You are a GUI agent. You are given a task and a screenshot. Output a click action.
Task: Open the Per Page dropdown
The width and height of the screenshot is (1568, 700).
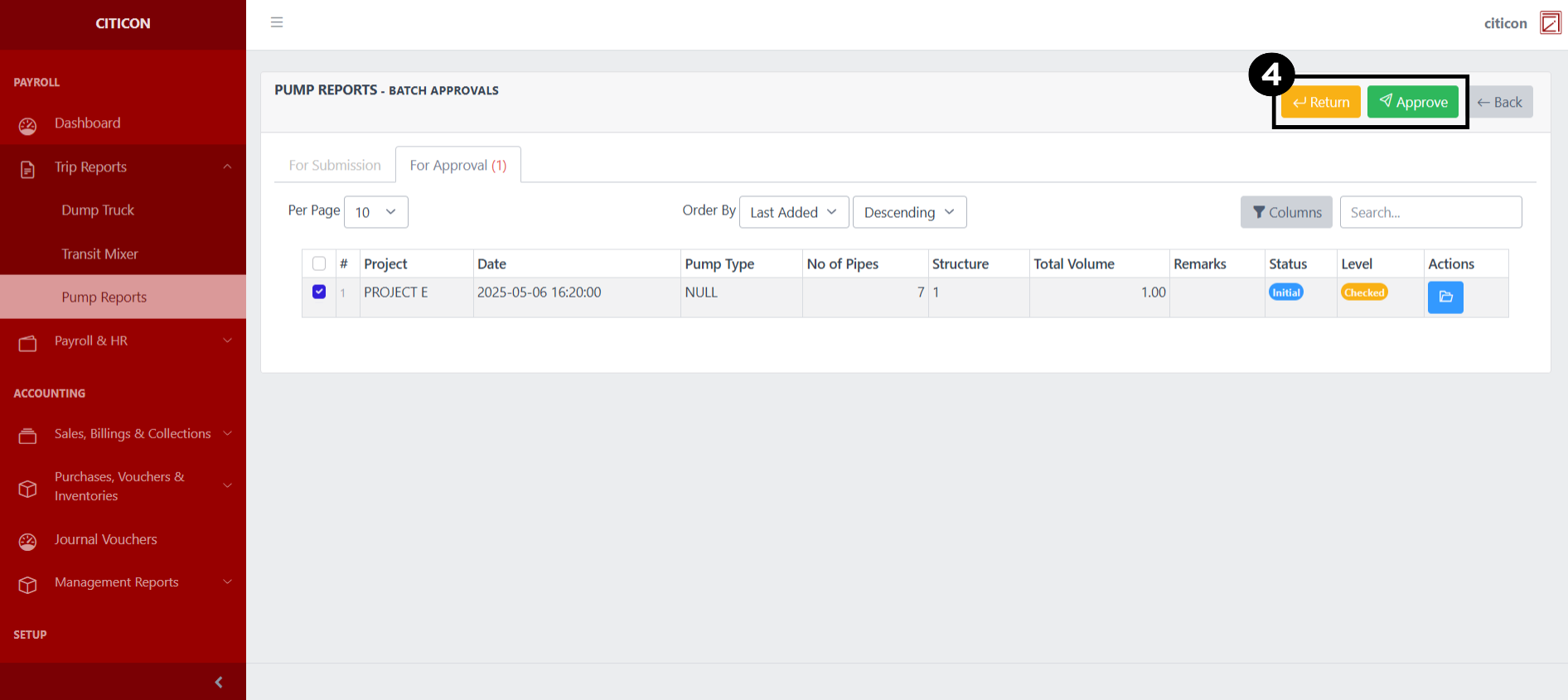point(375,212)
